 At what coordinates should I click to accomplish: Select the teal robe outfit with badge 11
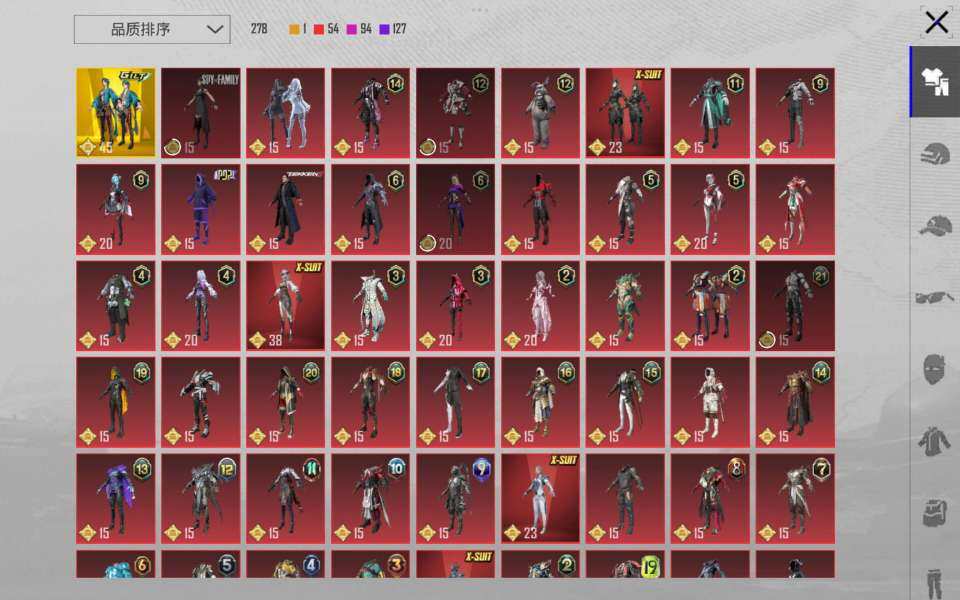tap(710, 113)
